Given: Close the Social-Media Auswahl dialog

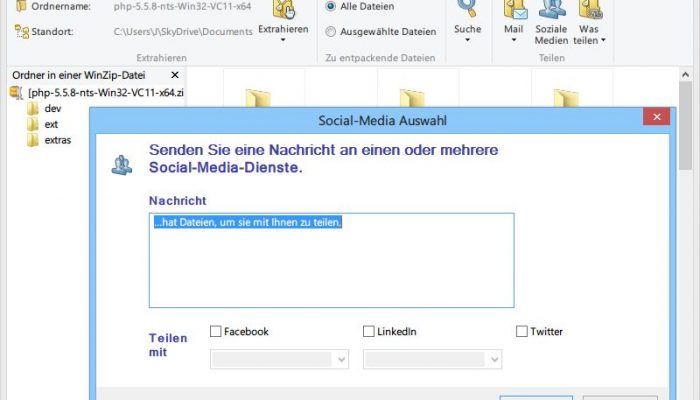Looking at the screenshot, I should [657, 117].
